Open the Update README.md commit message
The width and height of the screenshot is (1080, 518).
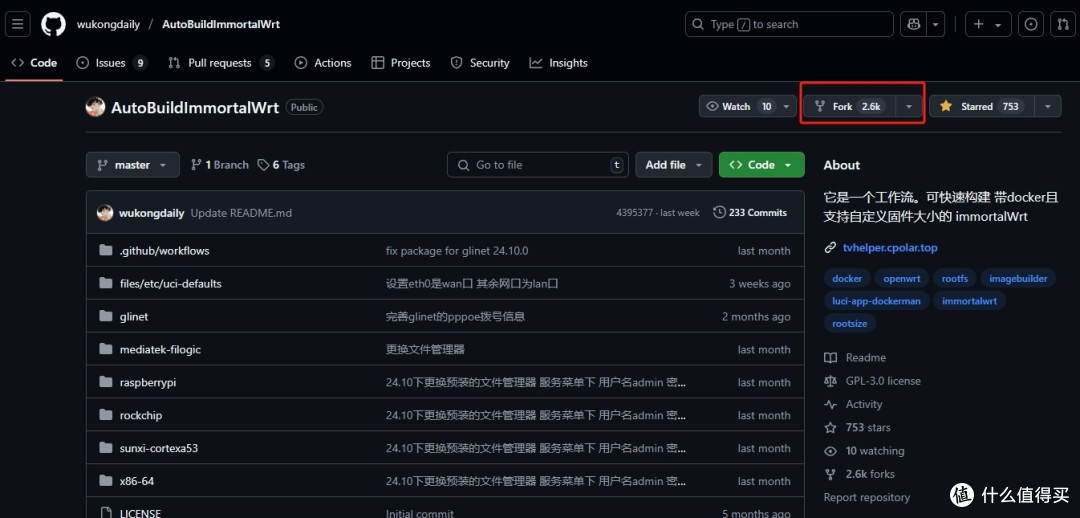coord(241,213)
